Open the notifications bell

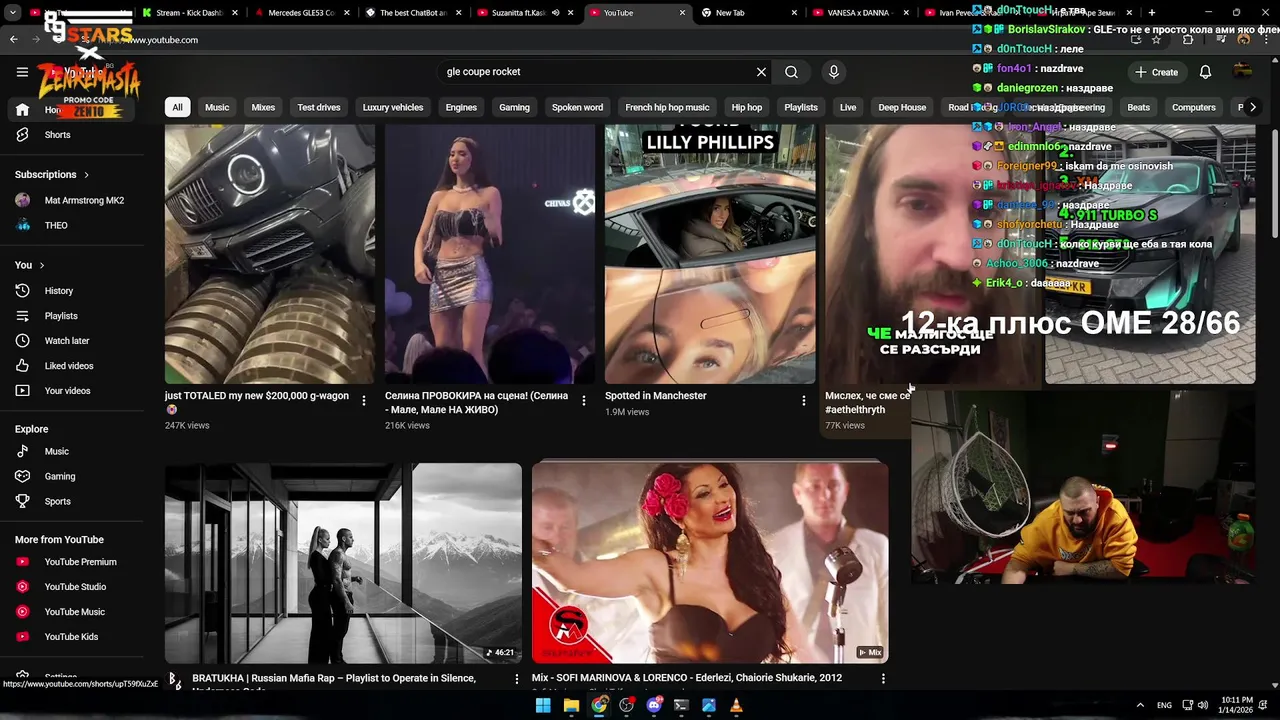[1205, 72]
